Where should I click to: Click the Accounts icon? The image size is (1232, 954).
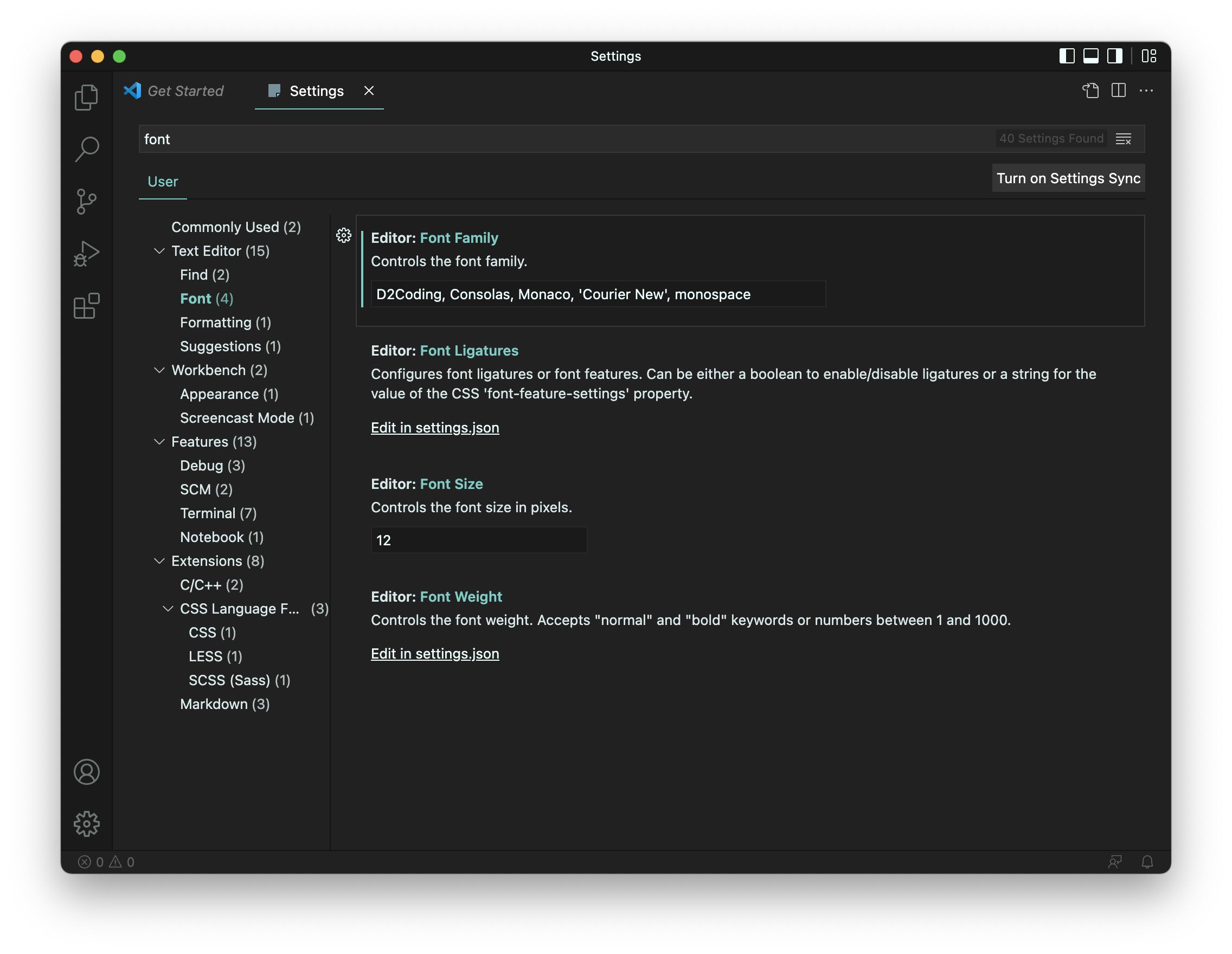coord(86,772)
